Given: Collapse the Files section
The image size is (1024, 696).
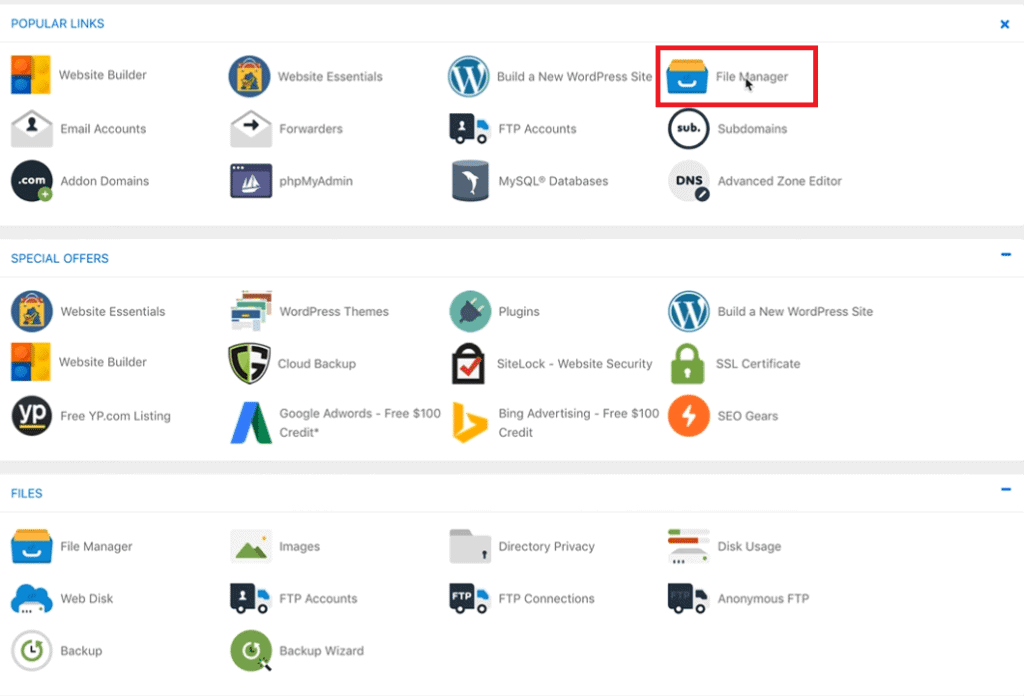Looking at the screenshot, I should click(1006, 489).
